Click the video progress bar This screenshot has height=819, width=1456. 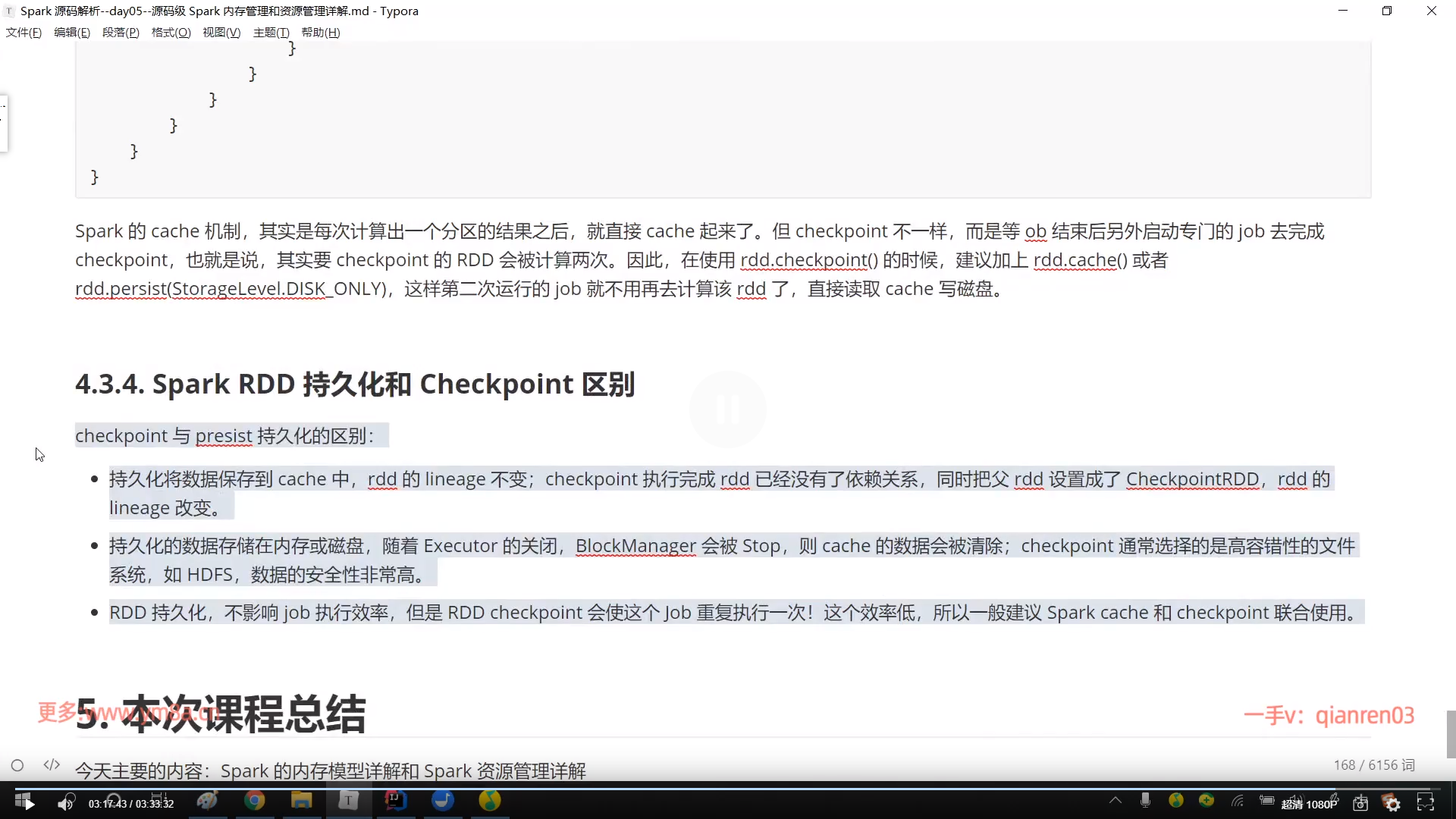tap(728, 789)
